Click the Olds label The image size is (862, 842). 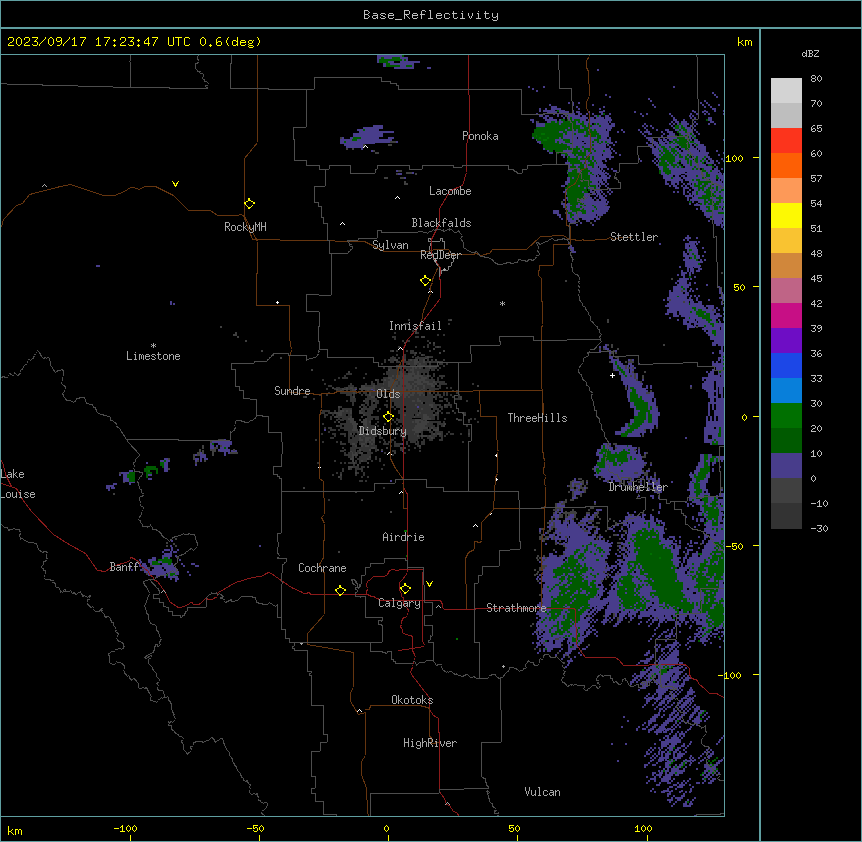[388, 394]
